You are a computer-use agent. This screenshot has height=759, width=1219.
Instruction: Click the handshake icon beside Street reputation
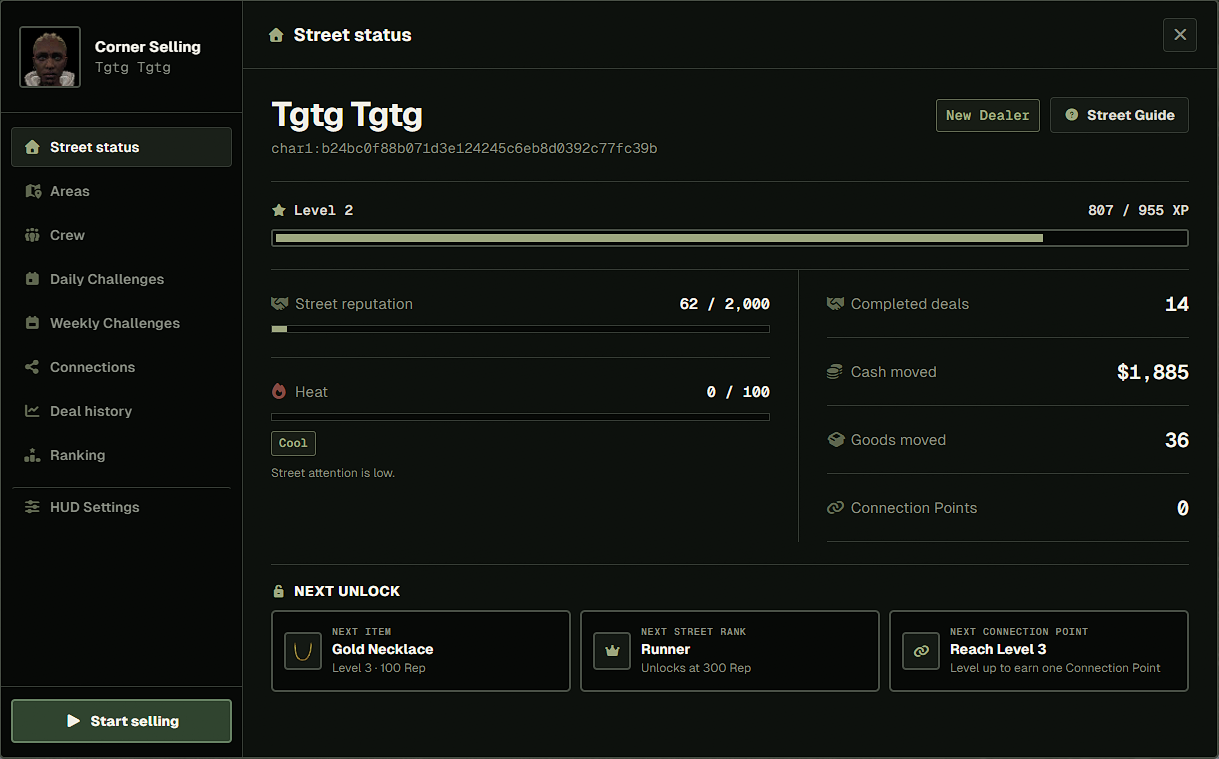(279, 303)
